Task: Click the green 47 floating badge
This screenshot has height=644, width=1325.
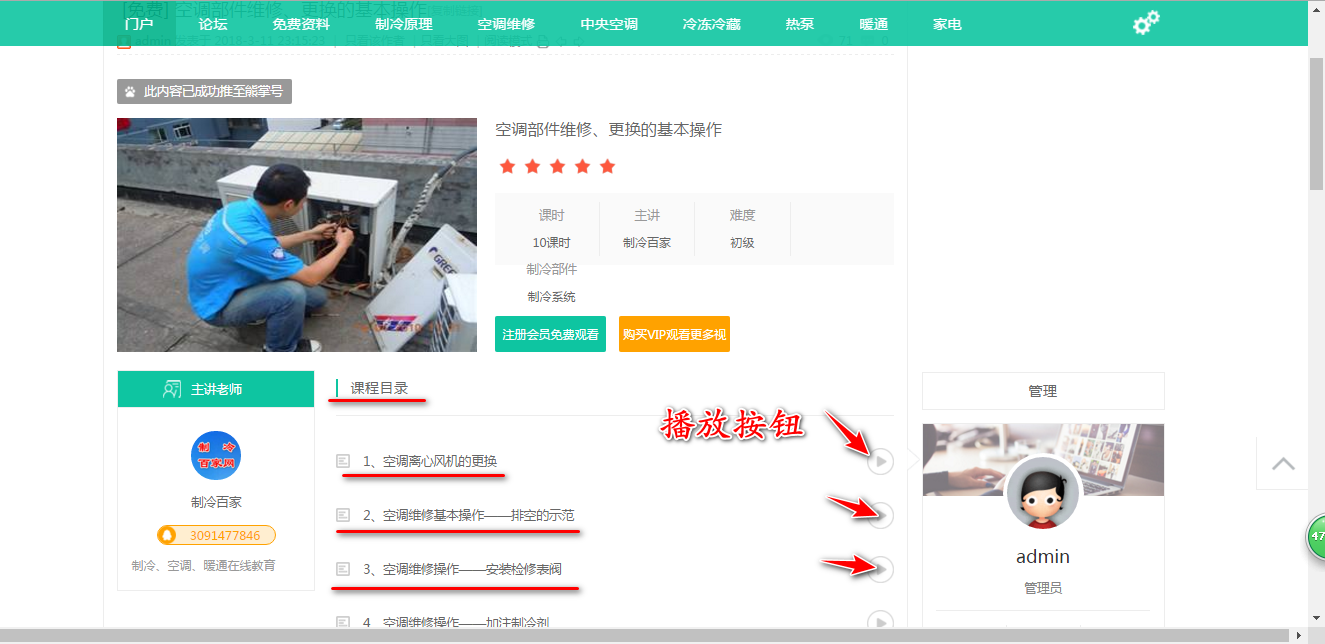Action: pyautogui.click(x=1316, y=536)
